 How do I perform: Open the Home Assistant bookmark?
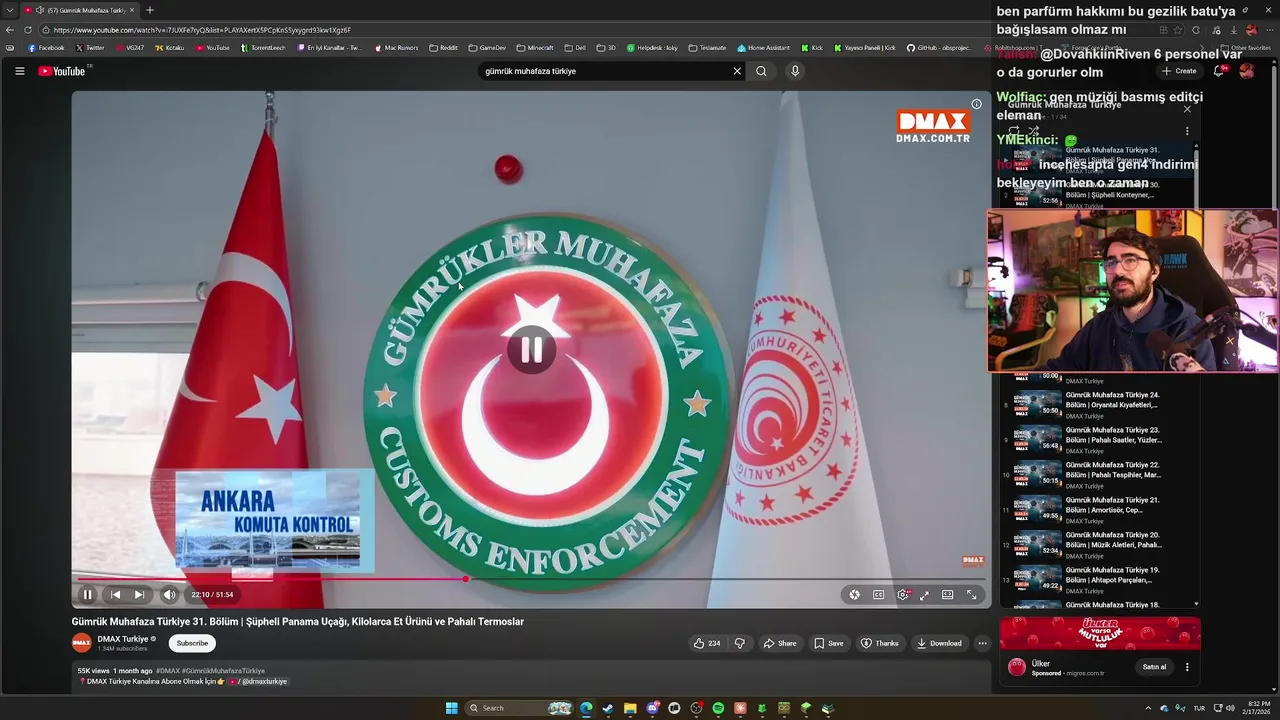coord(763,47)
